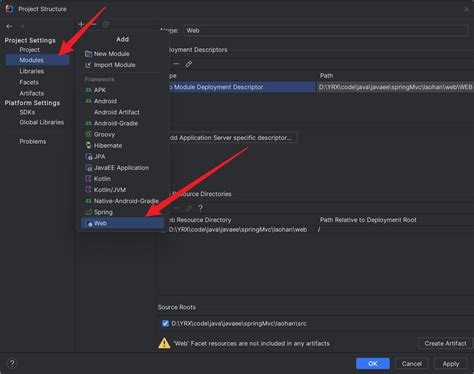Click the edit pencil in Deployment Descriptors toolbar
This screenshot has height=374, width=474.
coord(189,64)
